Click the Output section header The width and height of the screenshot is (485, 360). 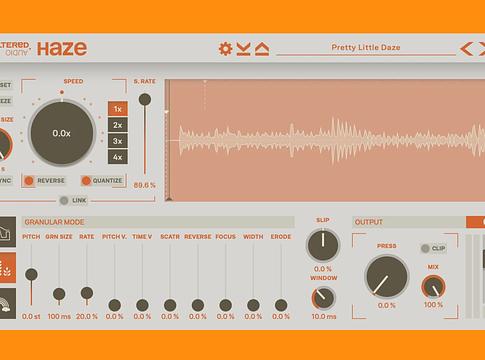[x=409, y=222]
